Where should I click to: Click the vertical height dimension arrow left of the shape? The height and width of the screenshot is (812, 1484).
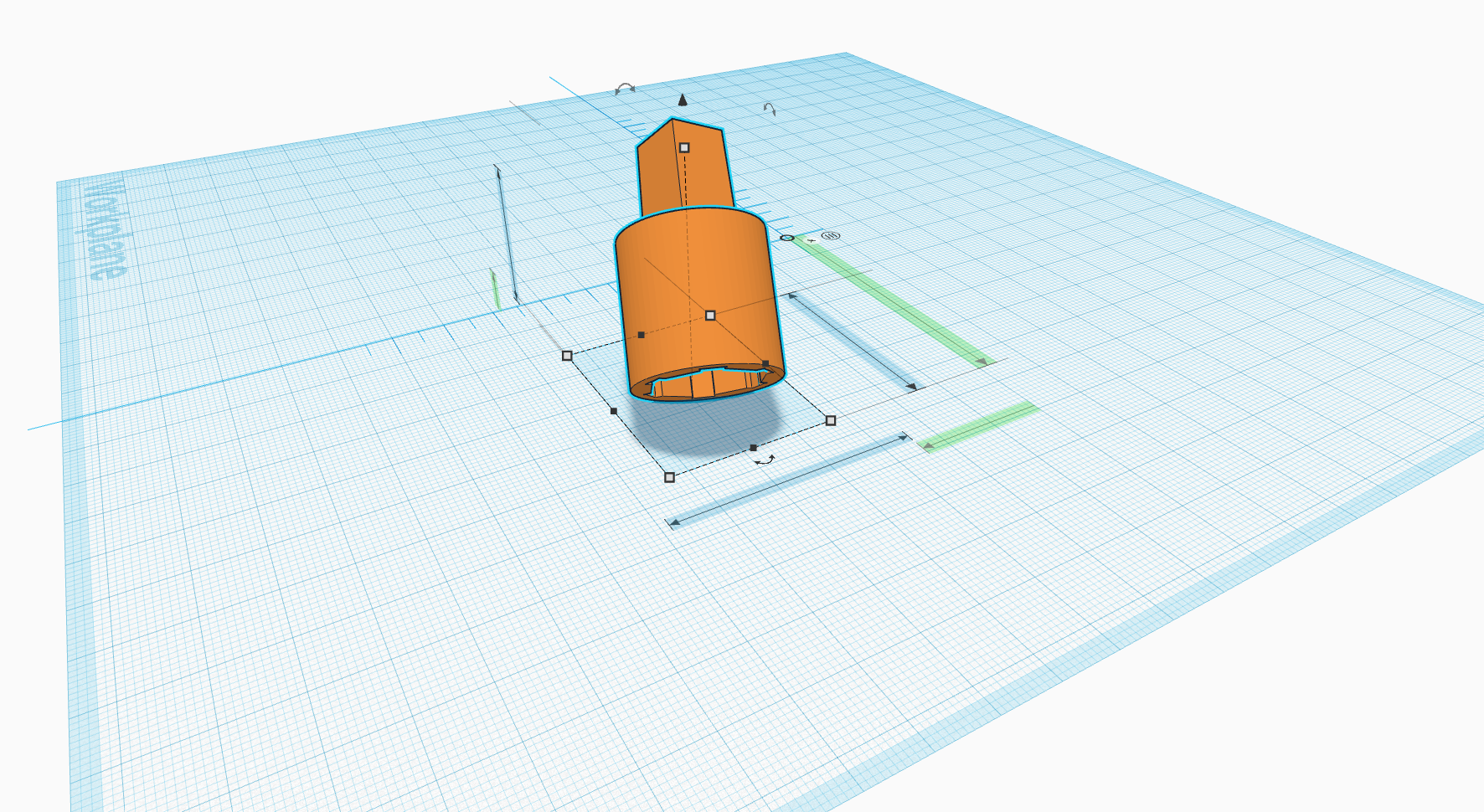(507, 233)
